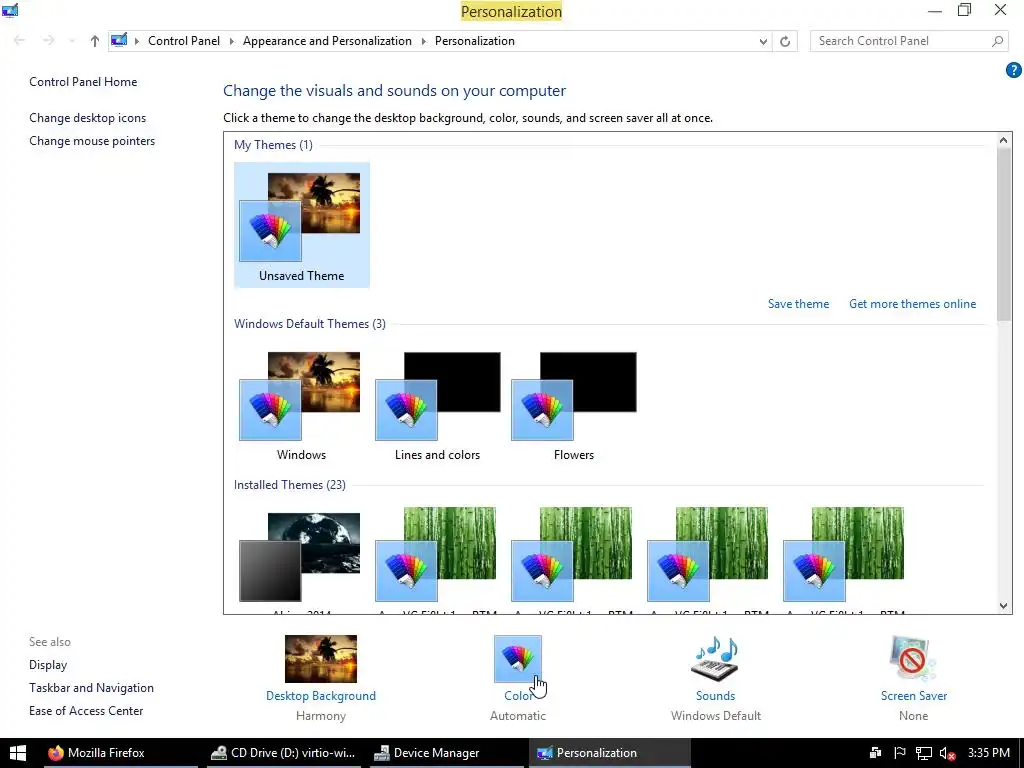This screenshot has height=768, width=1024.
Task: Click Appearance and Personalization breadcrumb
Action: pyautogui.click(x=327, y=40)
